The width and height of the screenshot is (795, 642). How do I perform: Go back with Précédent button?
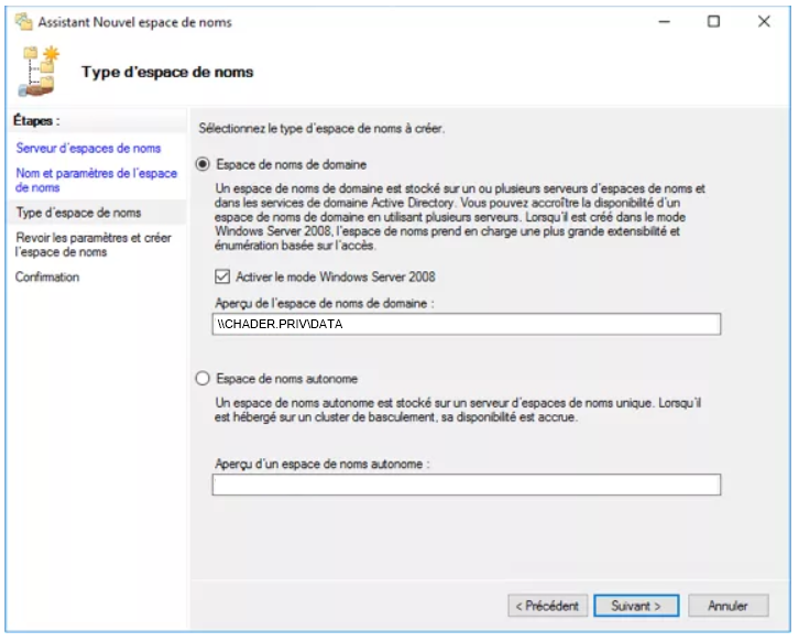coord(548,605)
